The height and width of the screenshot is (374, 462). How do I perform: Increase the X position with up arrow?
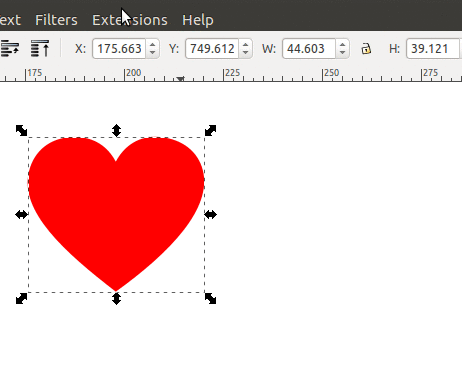[x=152, y=45]
